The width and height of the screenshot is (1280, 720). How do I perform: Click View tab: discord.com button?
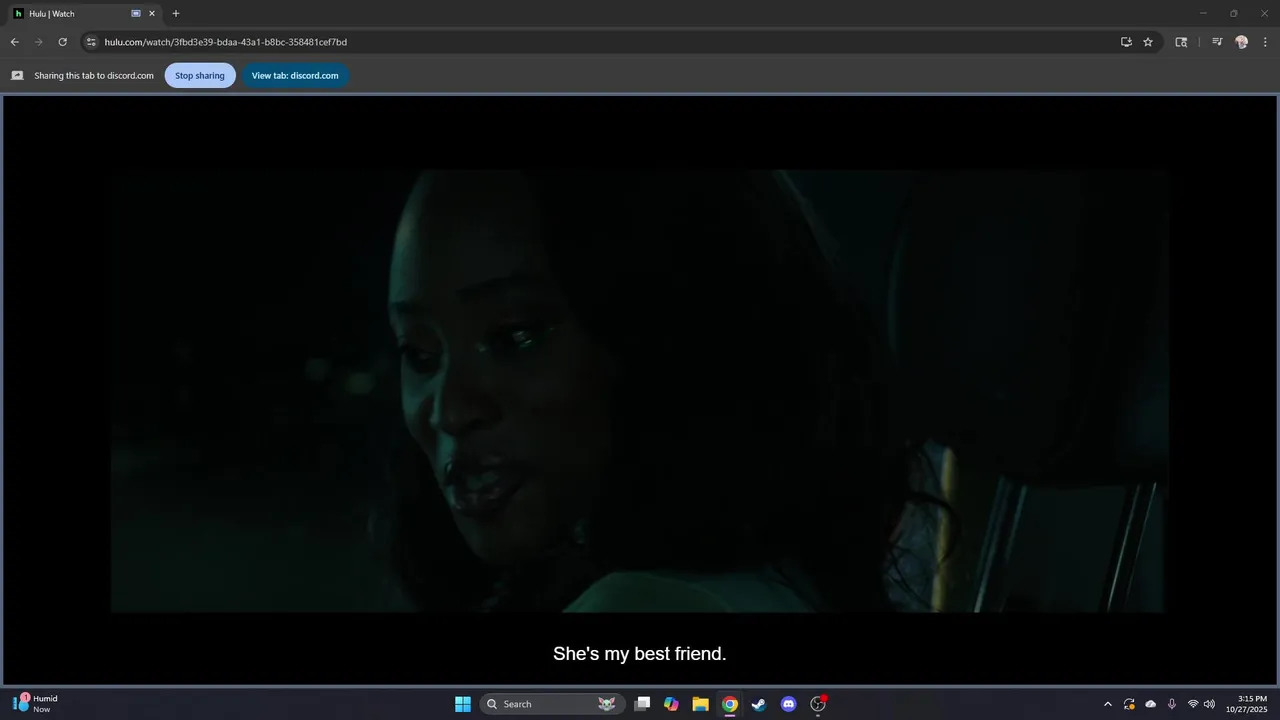click(295, 75)
